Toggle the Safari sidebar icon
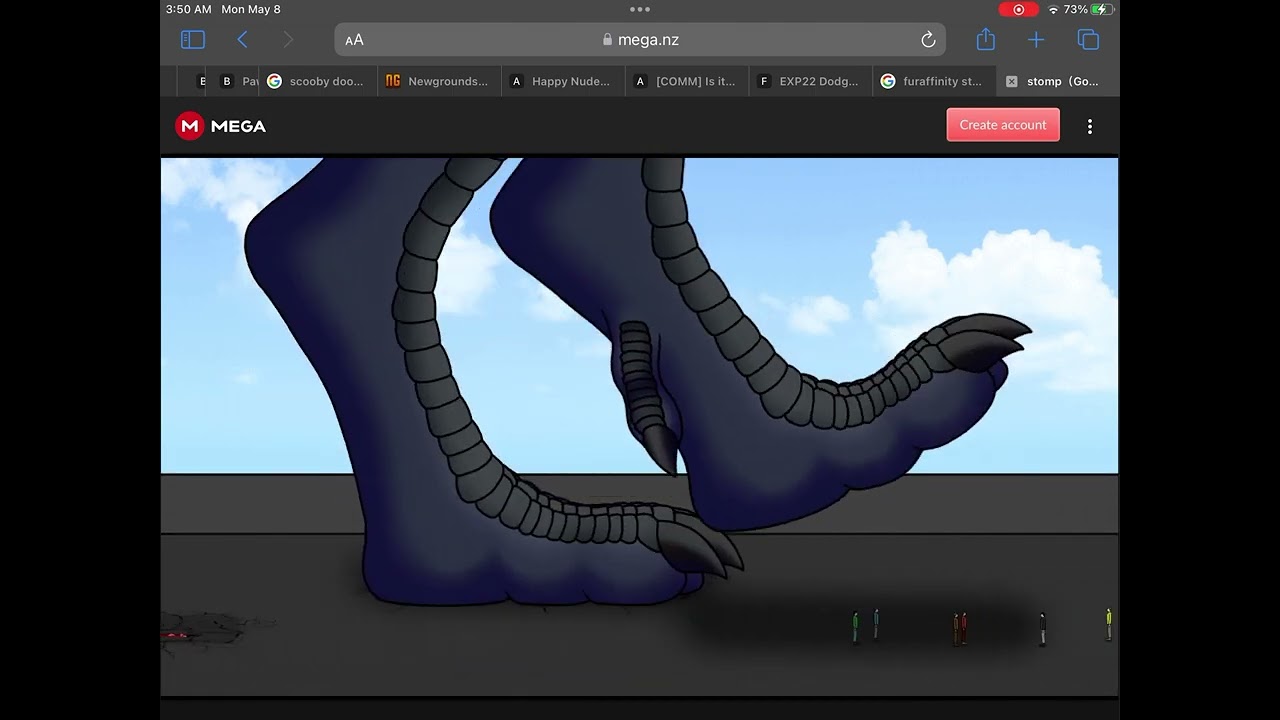This screenshot has width=1280, height=720. coord(193,40)
